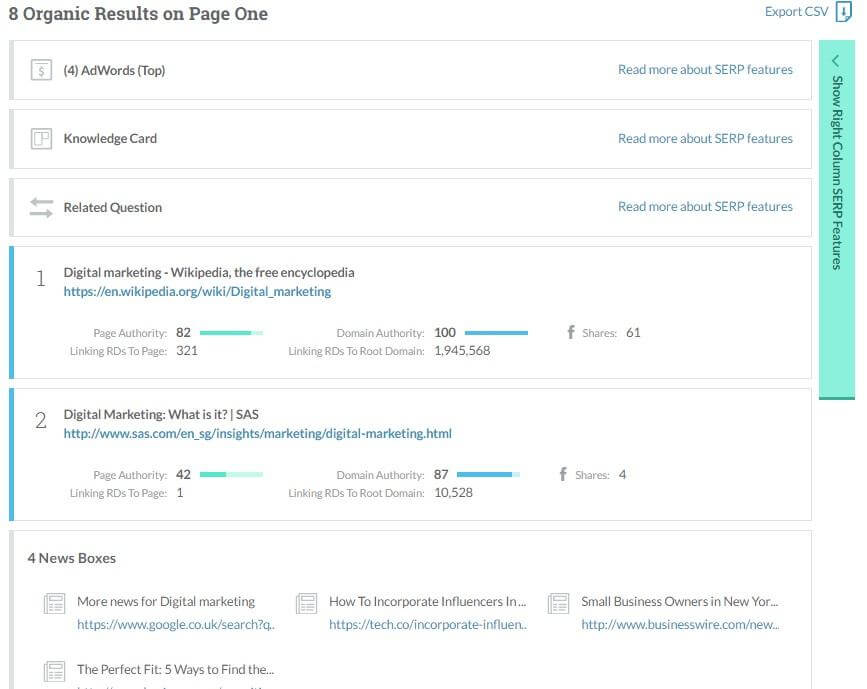Click the rank number 1 of Wikipedia result
The width and height of the screenshot is (867, 689).
click(x=40, y=278)
